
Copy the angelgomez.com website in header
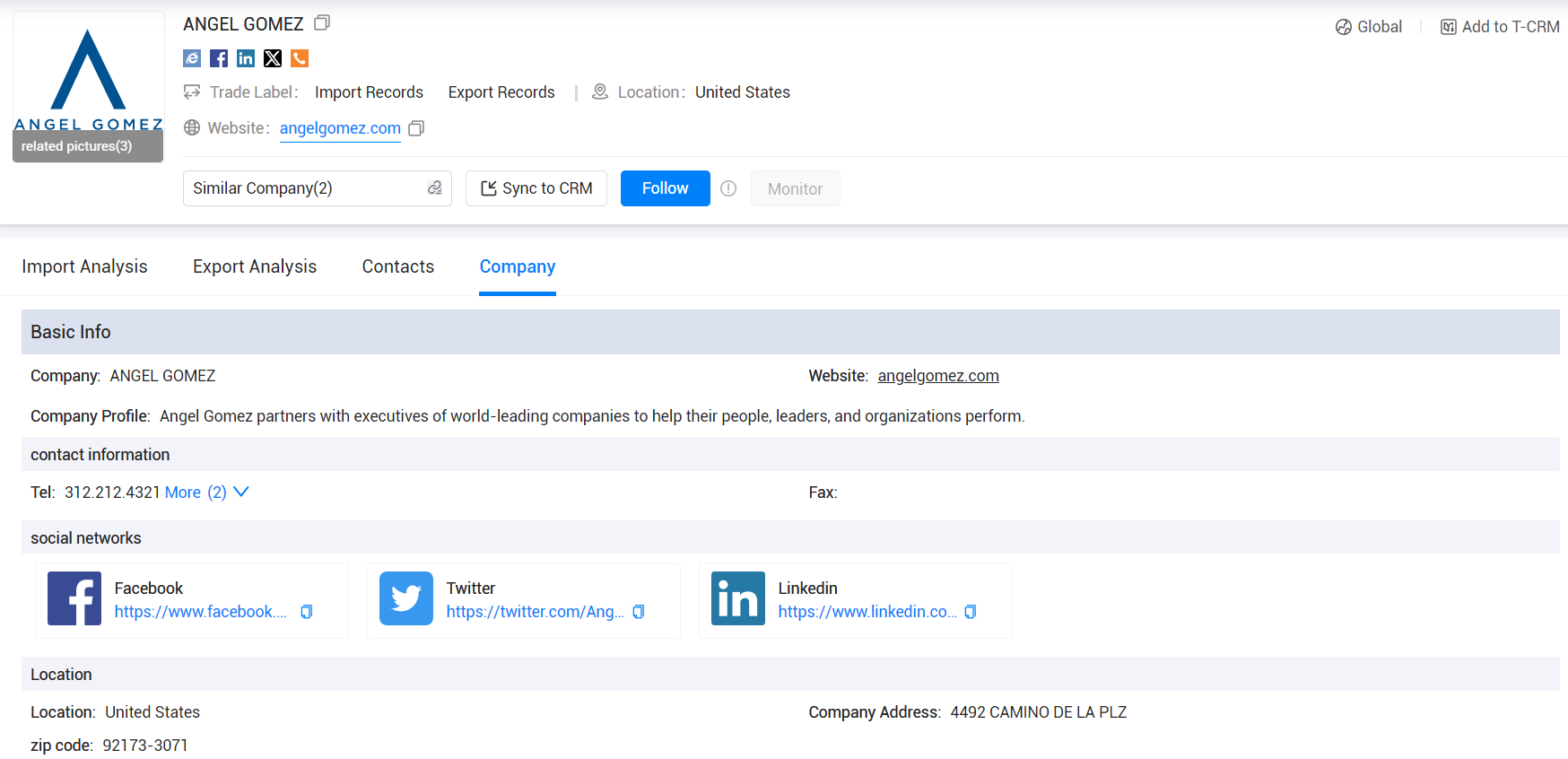pyautogui.click(x=416, y=128)
